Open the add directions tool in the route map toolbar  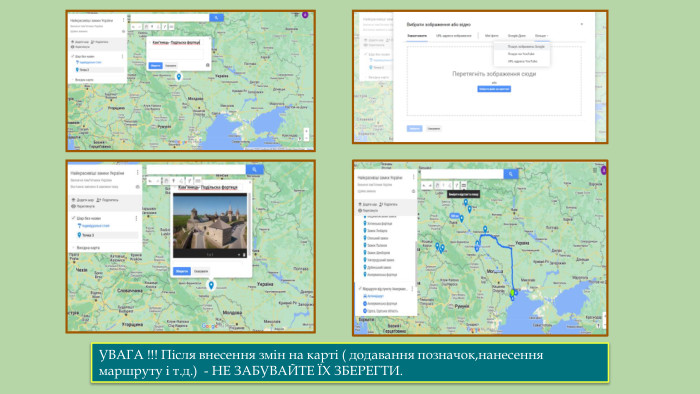(x=457, y=185)
